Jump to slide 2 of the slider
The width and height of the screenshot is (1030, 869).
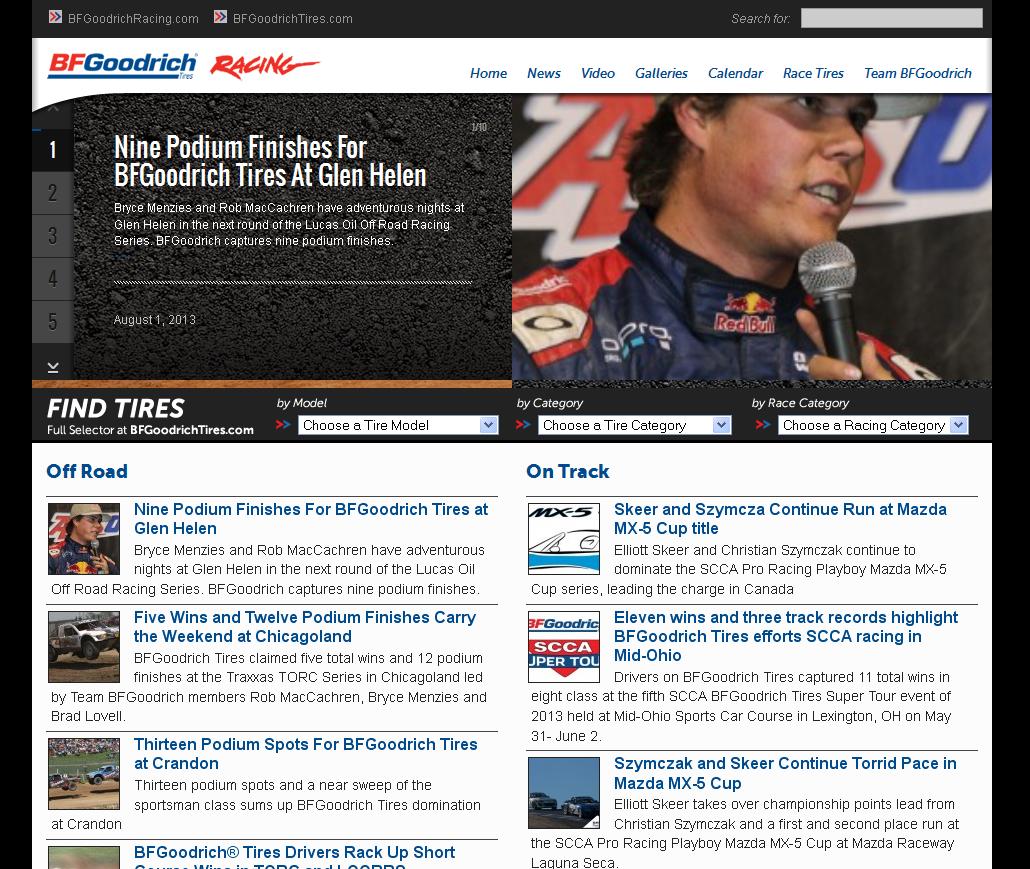coord(53,193)
